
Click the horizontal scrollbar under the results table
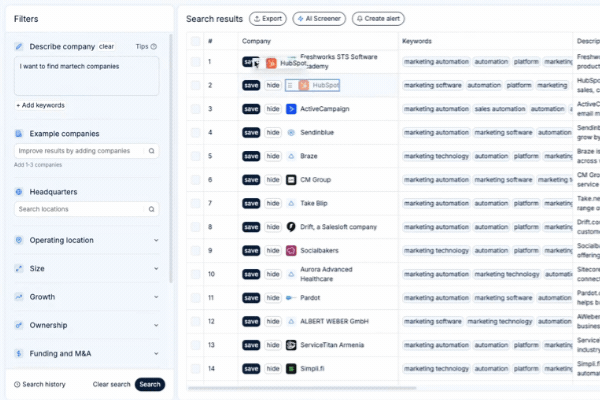302,388
